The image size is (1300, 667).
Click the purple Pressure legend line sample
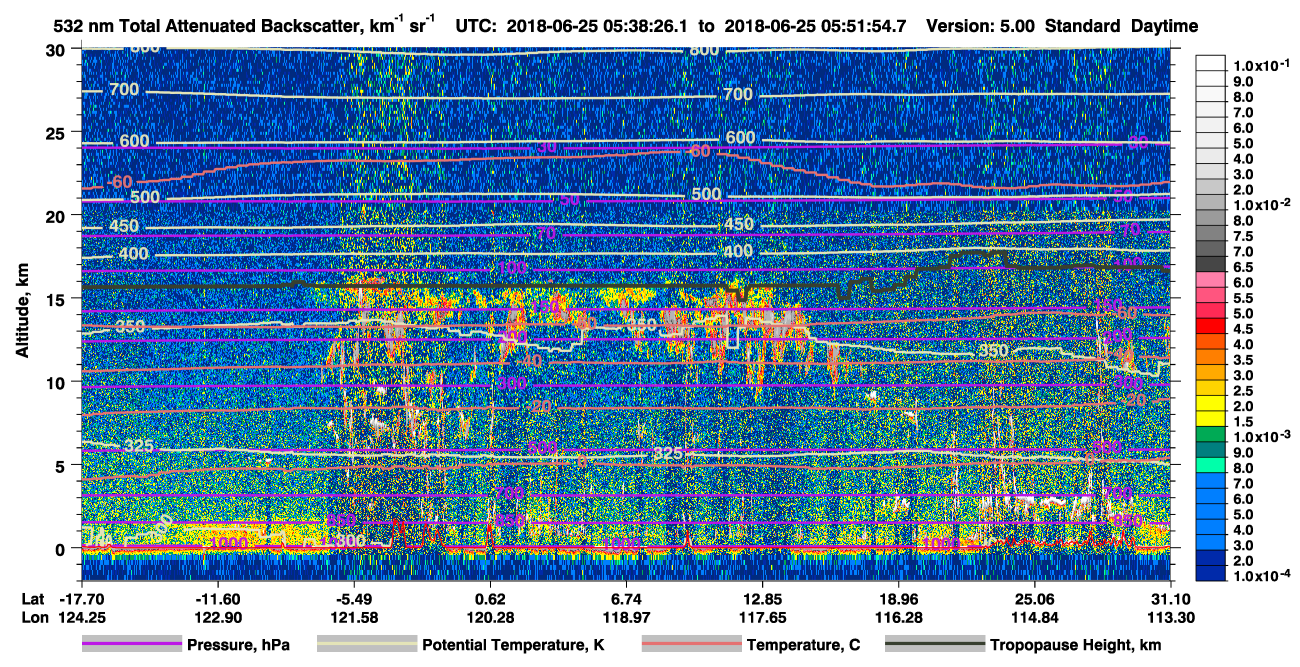pos(131,645)
